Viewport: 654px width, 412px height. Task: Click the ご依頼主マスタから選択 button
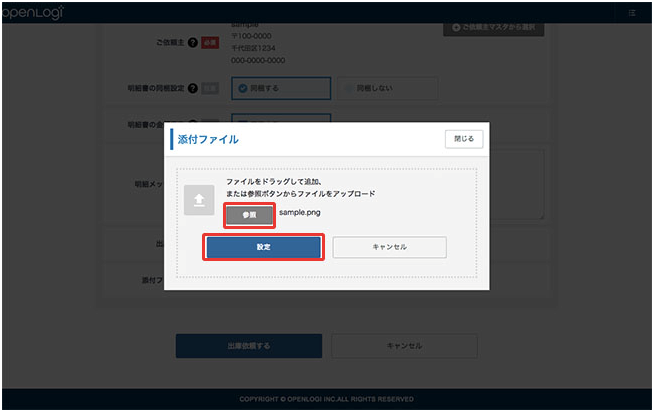tap(493, 28)
